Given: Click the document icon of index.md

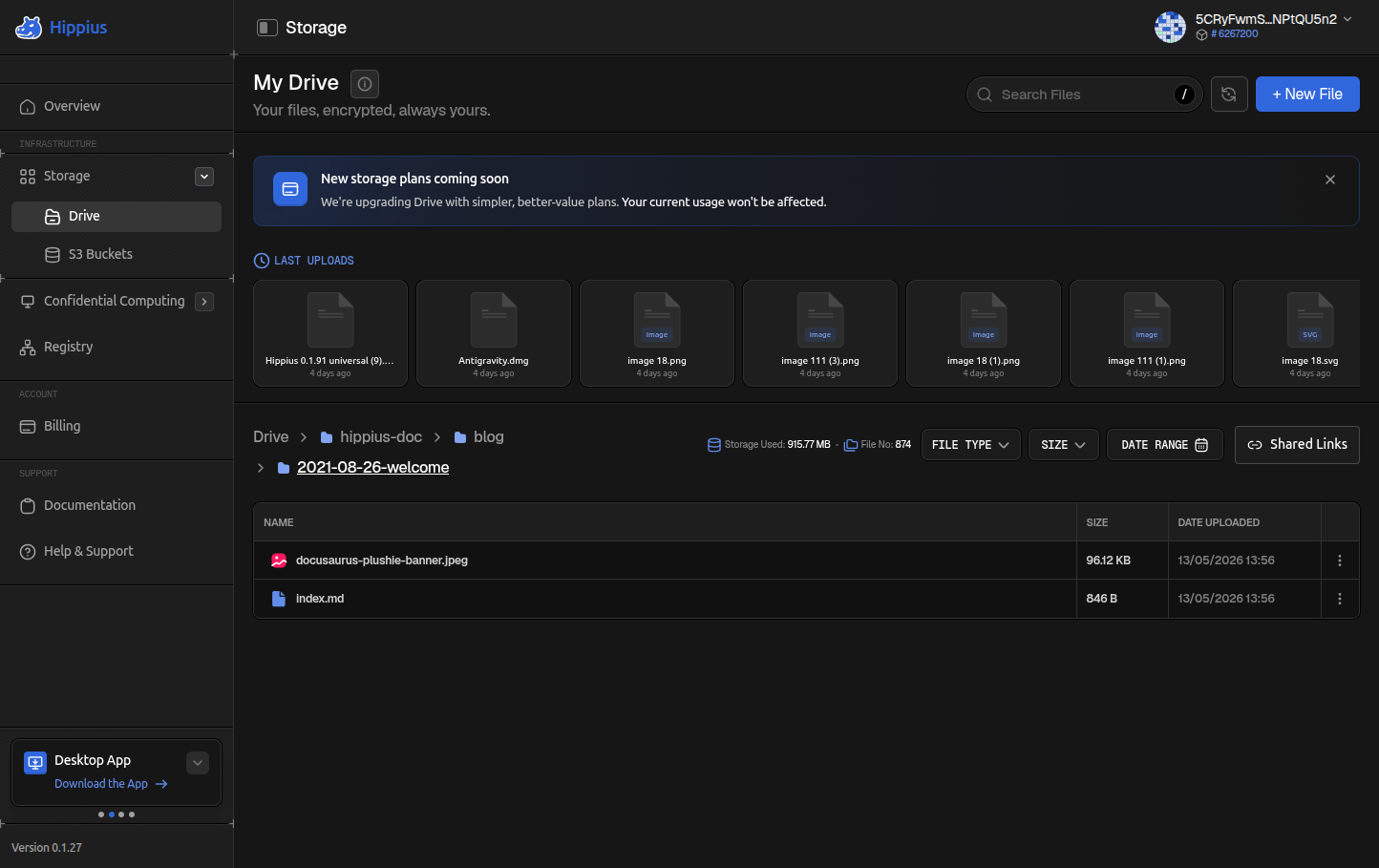Looking at the screenshot, I should point(279,599).
